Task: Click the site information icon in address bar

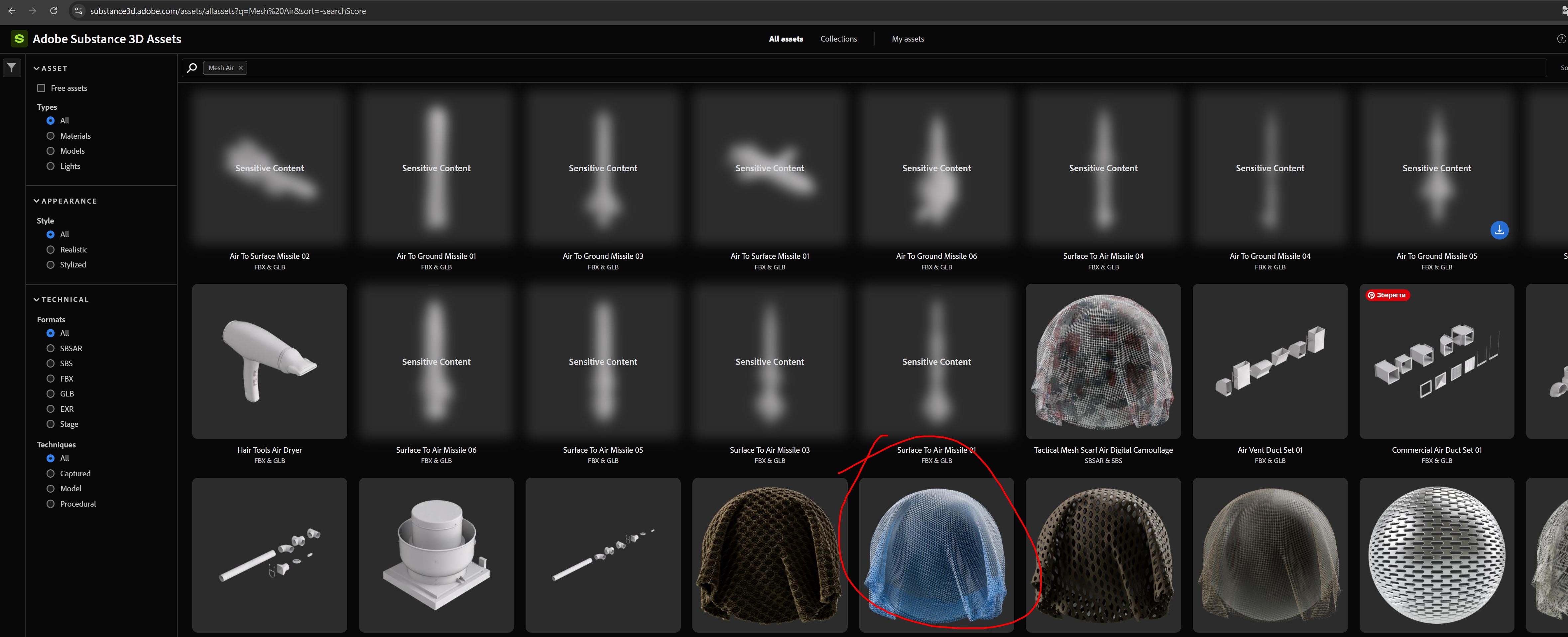Action: [78, 11]
